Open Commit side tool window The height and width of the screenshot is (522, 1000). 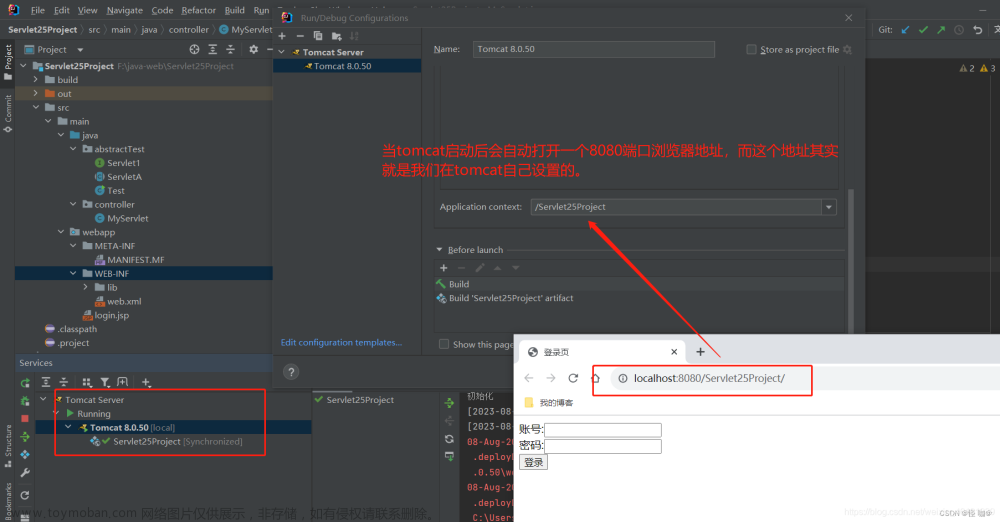click(8, 112)
